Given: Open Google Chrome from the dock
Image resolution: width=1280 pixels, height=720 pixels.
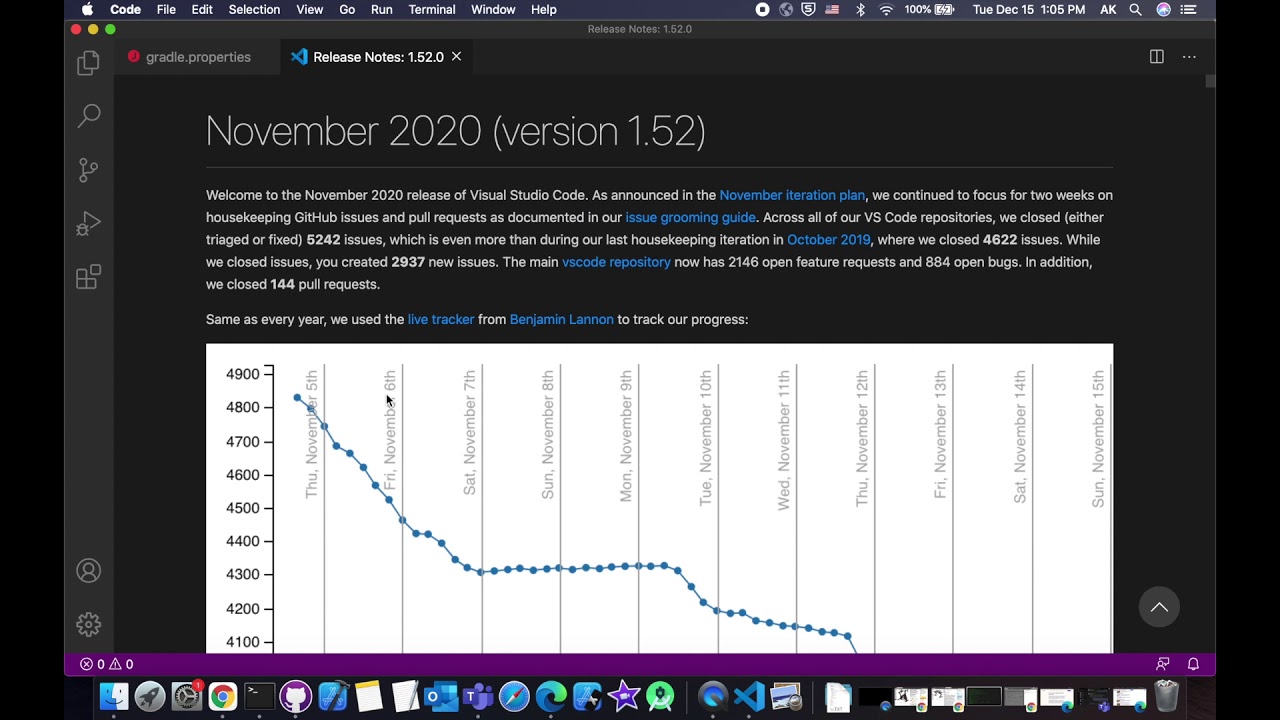Looking at the screenshot, I should coord(223,696).
